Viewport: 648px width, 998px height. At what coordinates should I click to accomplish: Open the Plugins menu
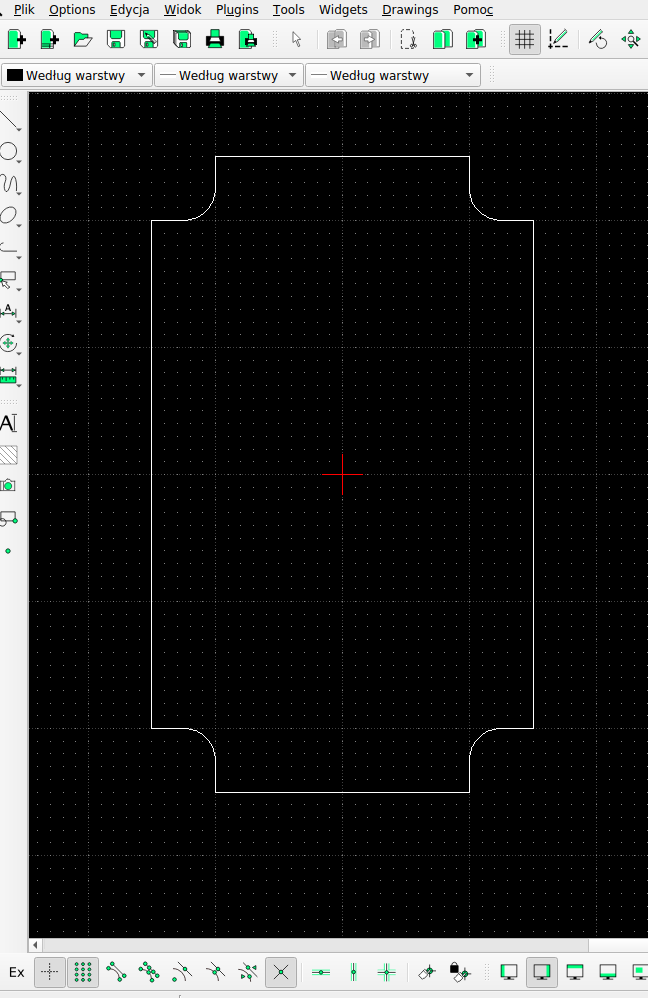click(237, 10)
